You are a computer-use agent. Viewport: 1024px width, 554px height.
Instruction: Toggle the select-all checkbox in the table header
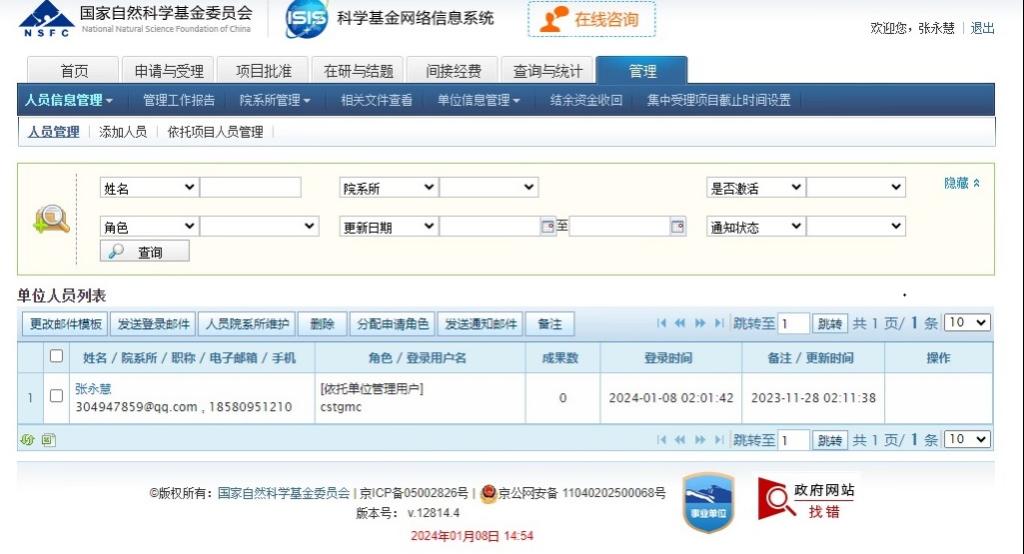point(57,356)
